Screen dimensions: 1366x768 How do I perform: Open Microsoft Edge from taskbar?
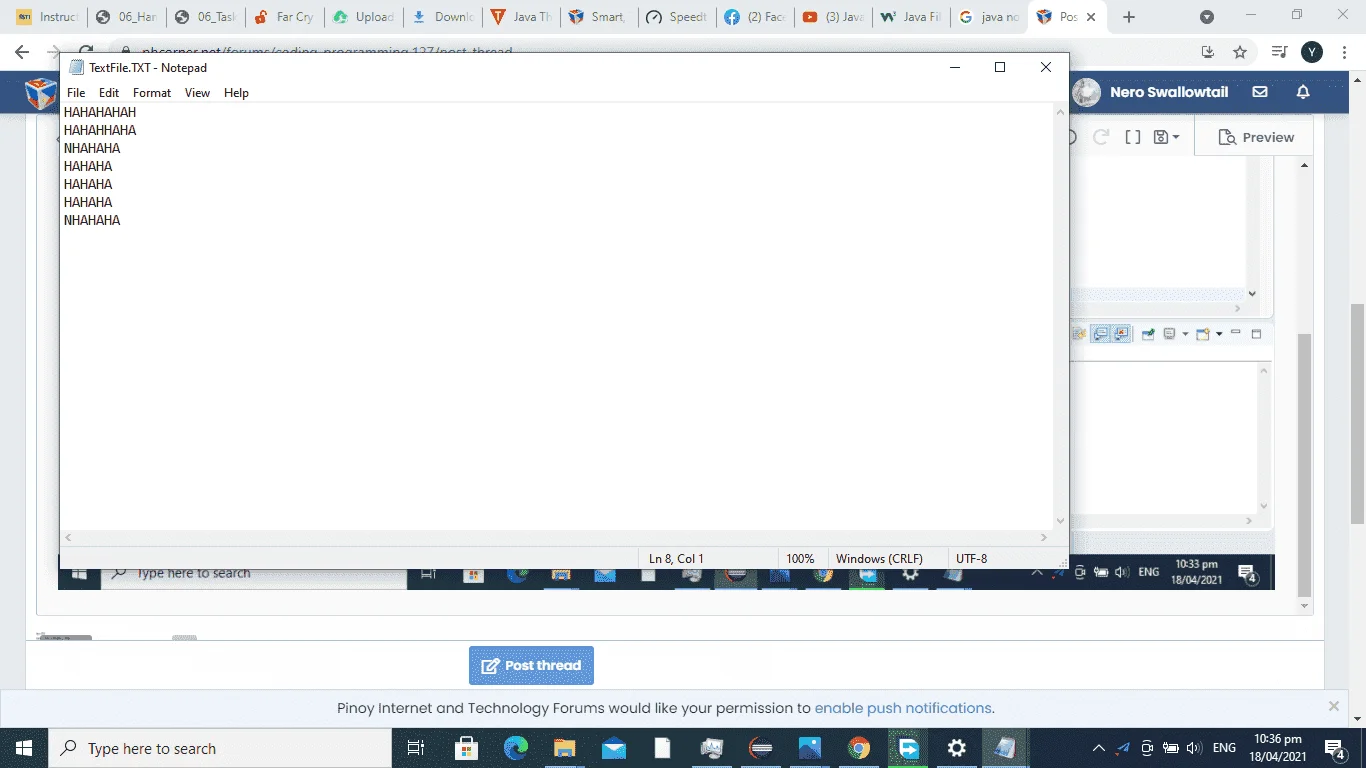pos(515,748)
